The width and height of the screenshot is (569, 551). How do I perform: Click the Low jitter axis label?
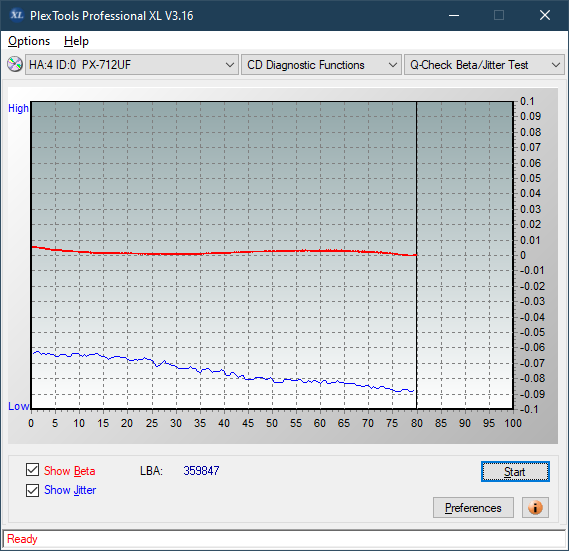pyautogui.click(x=18, y=406)
